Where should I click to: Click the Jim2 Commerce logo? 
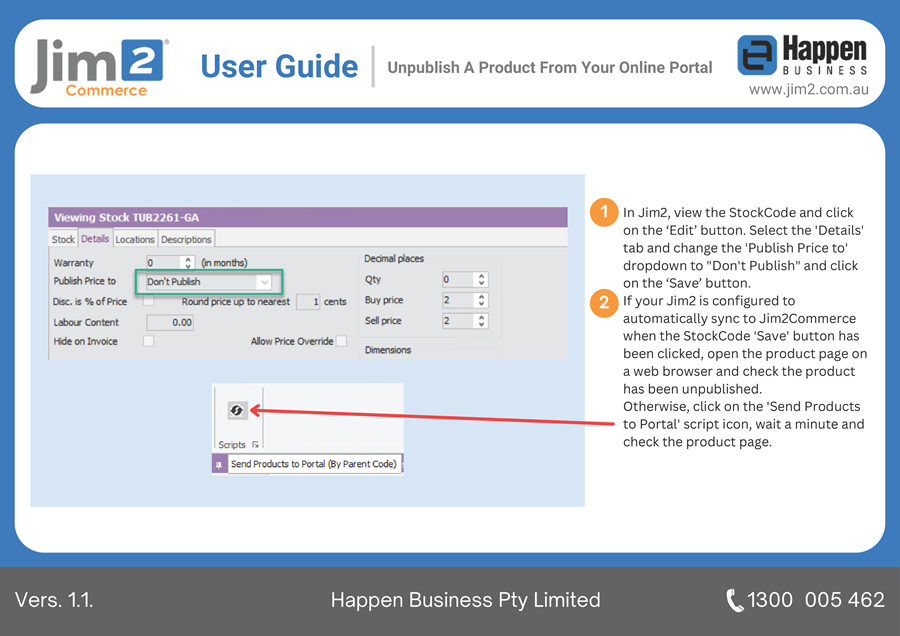click(100, 66)
